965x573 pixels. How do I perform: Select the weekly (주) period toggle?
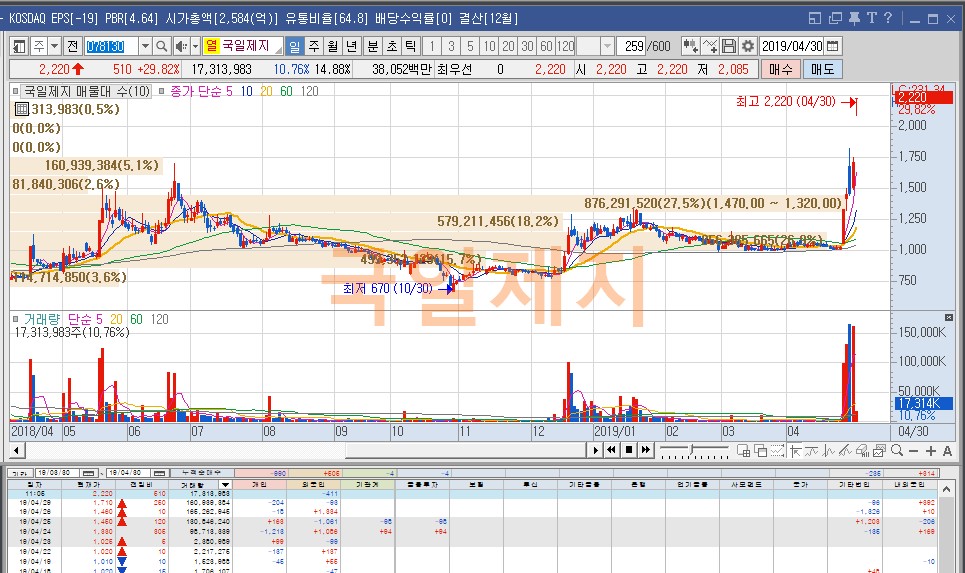click(x=314, y=46)
